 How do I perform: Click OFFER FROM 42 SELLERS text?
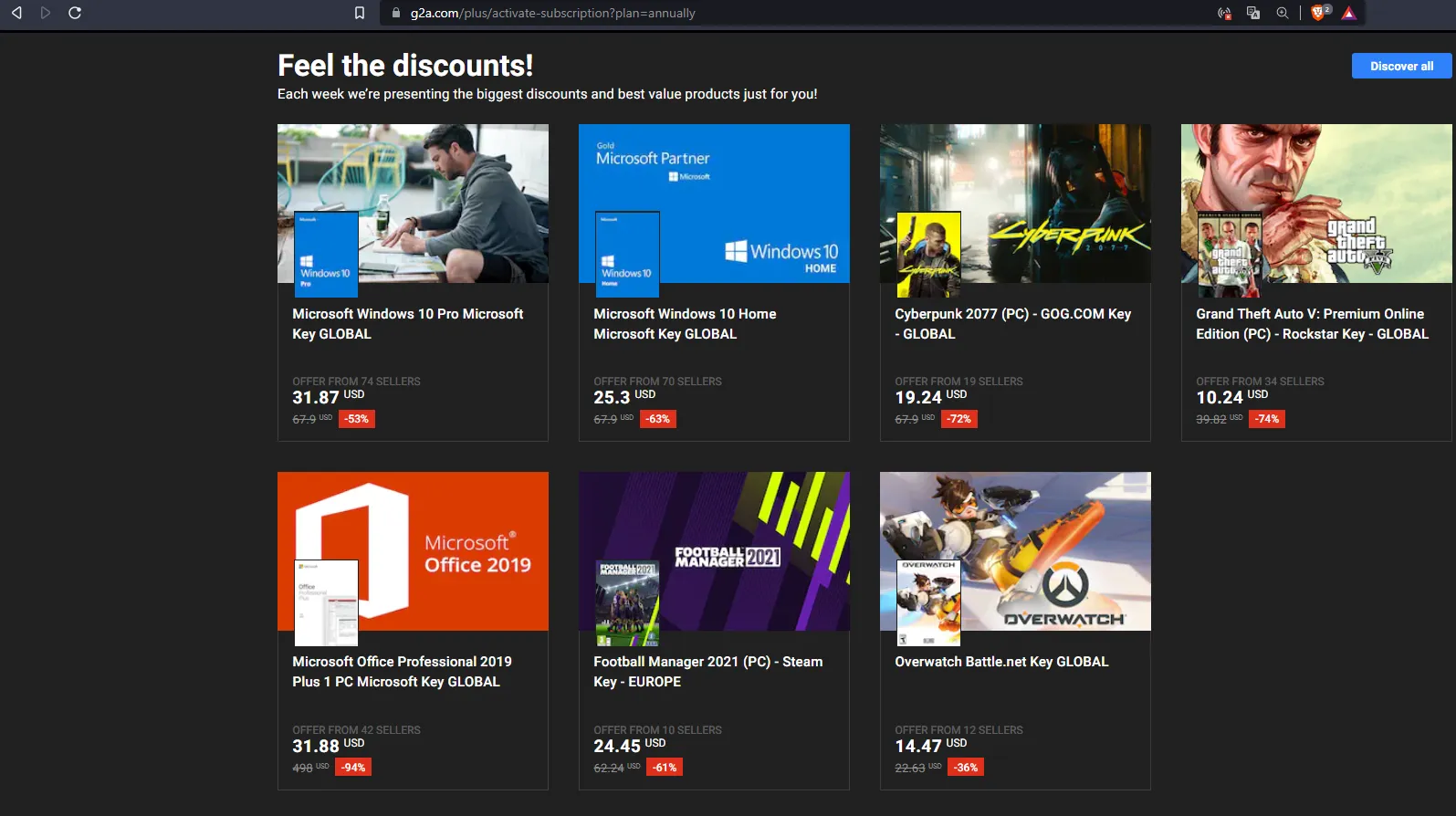(356, 730)
